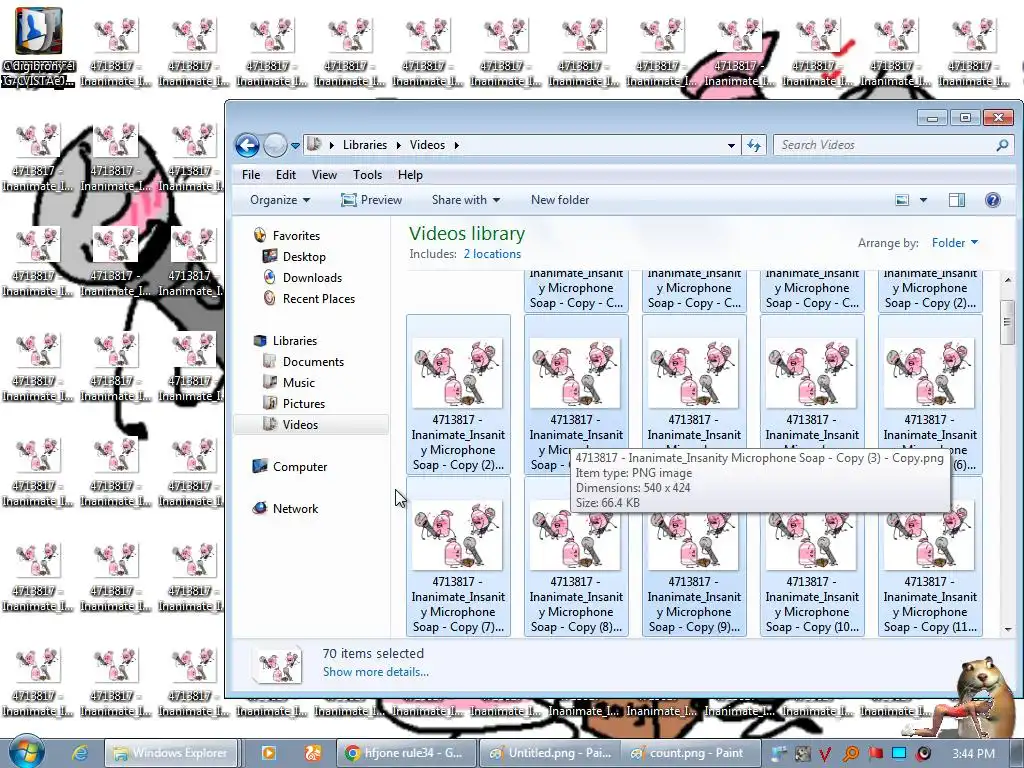Click the search magnifier icon
This screenshot has height=768, width=1024.
pyautogui.click(x=1002, y=145)
